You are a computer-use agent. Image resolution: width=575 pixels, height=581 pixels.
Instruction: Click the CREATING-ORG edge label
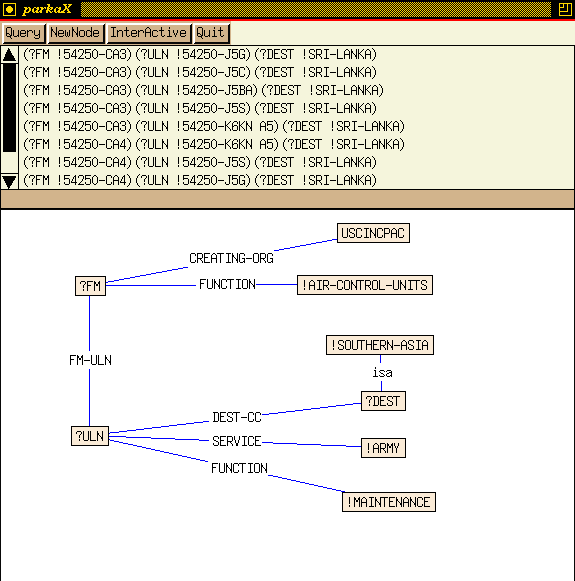tap(231, 258)
